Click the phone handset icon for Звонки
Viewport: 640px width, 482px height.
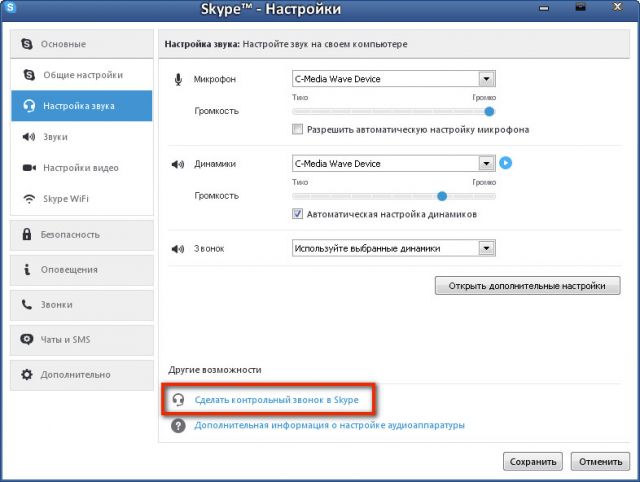[x=27, y=304]
